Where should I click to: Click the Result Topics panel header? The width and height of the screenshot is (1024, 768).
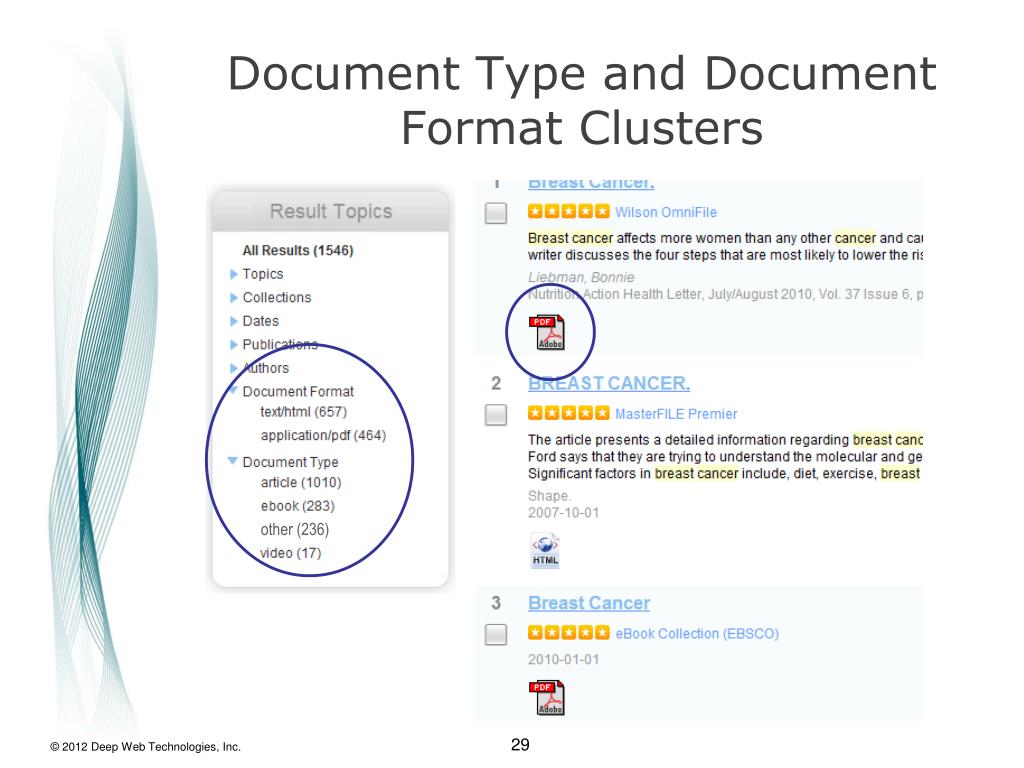coord(331,212)
